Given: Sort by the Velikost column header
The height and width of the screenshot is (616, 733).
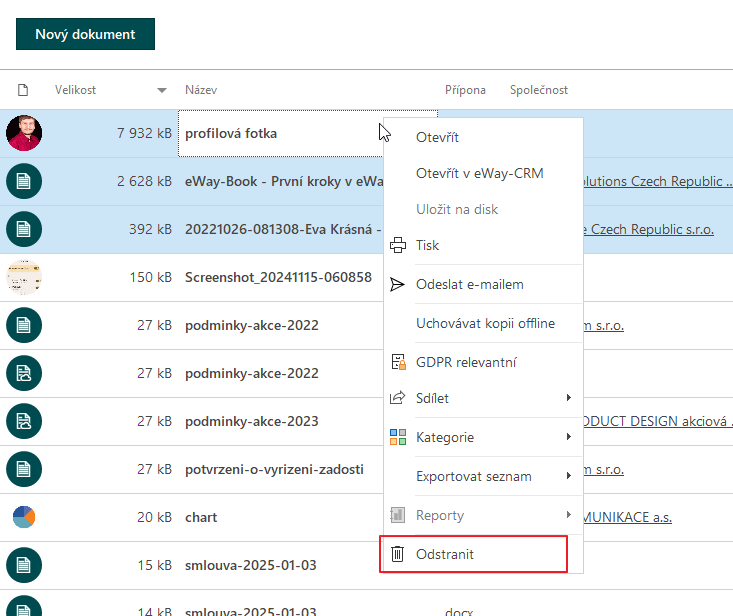Looking at the screenshot, I should (75, 90).
